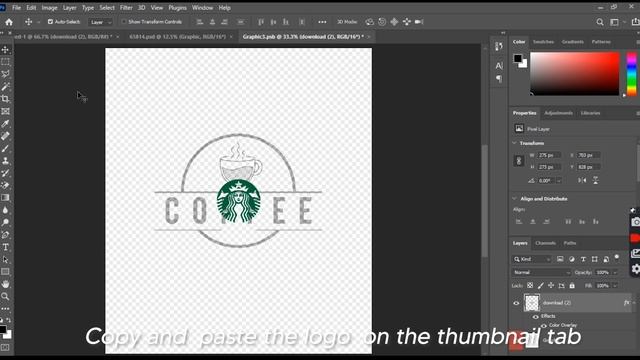Open the Paragraph panel icon

(x=499, y=78)
